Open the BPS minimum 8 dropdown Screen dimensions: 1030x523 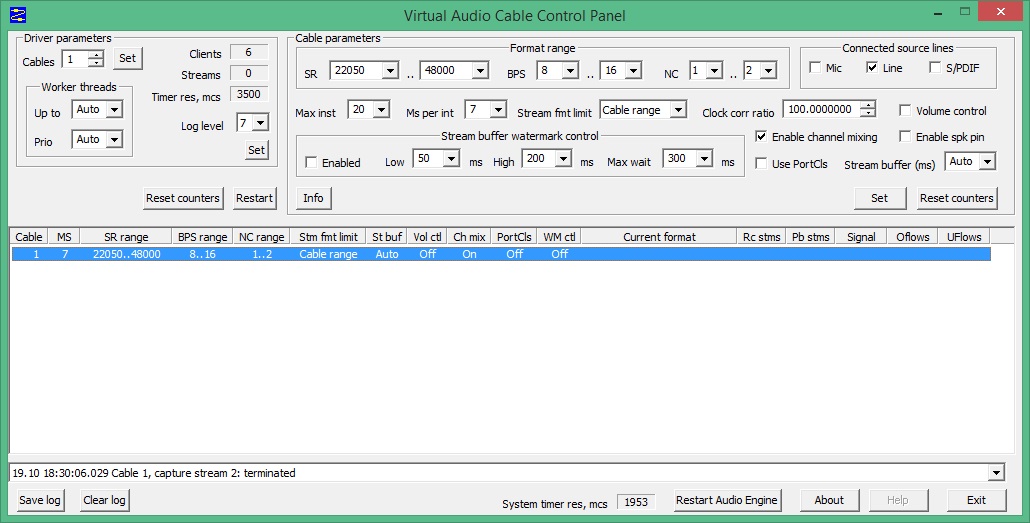point(570,70)
